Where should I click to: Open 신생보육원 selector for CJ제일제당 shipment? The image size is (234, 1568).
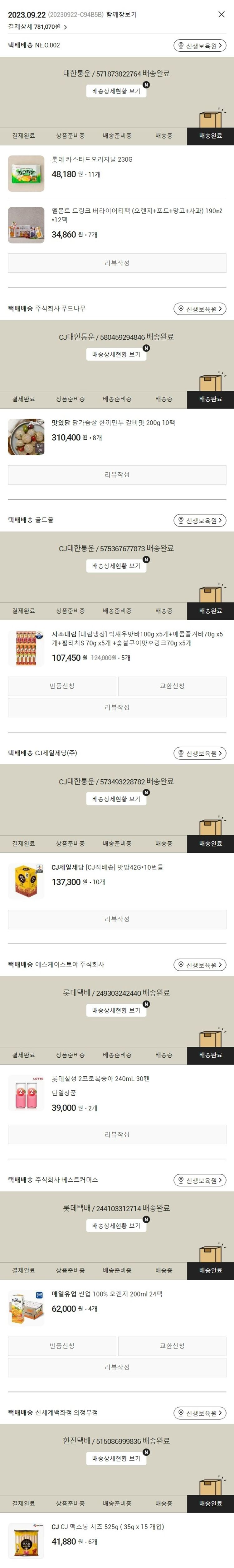[200, 753]
